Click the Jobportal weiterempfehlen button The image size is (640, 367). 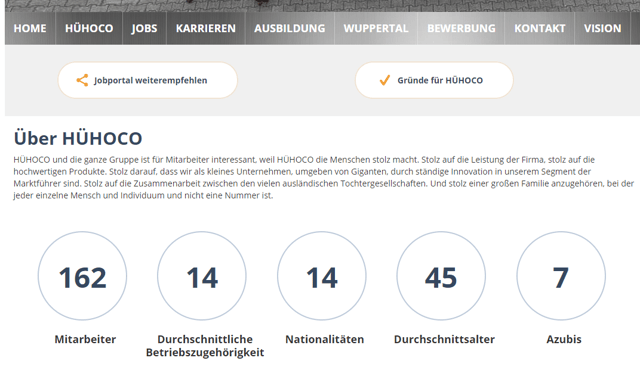point(147,80)
